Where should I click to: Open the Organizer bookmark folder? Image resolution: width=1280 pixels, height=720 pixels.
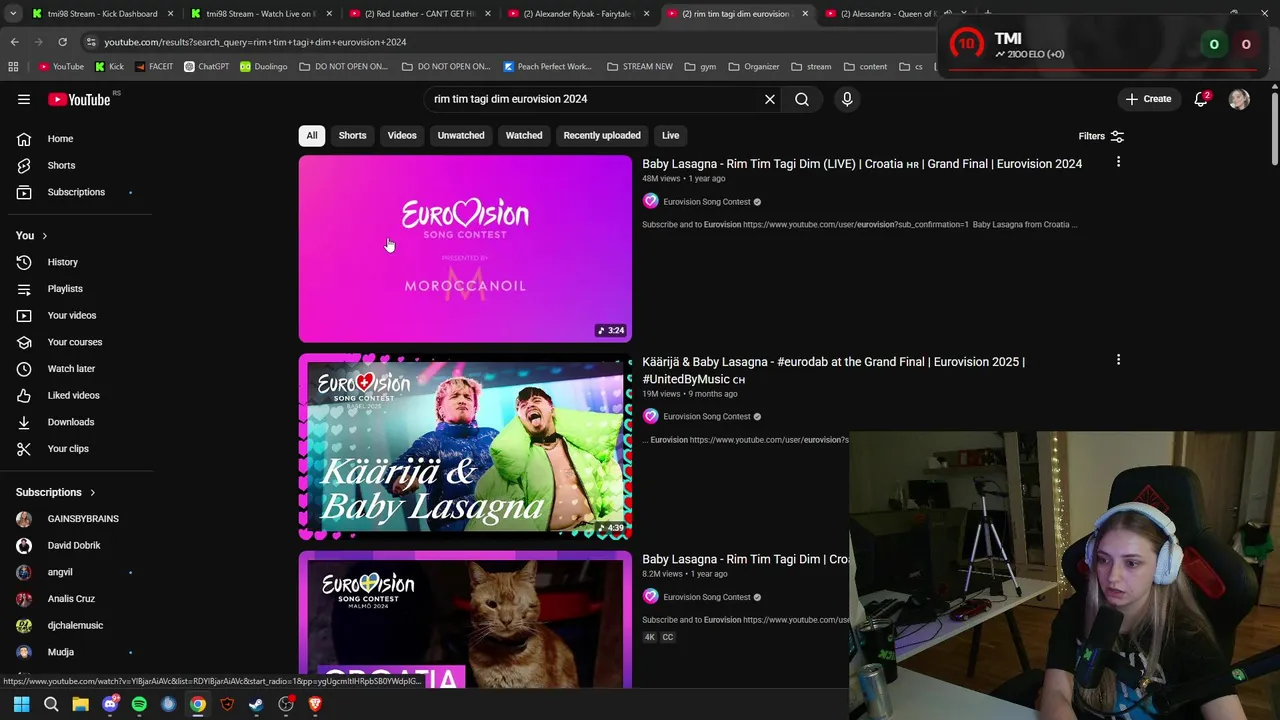tap(754, 67)
